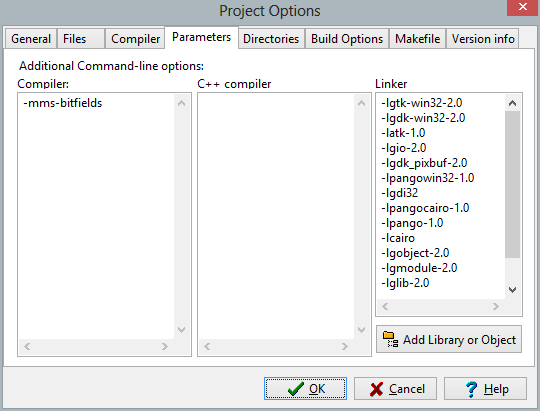Click Compiler box scroll right arrow

[x=165, y=346]
